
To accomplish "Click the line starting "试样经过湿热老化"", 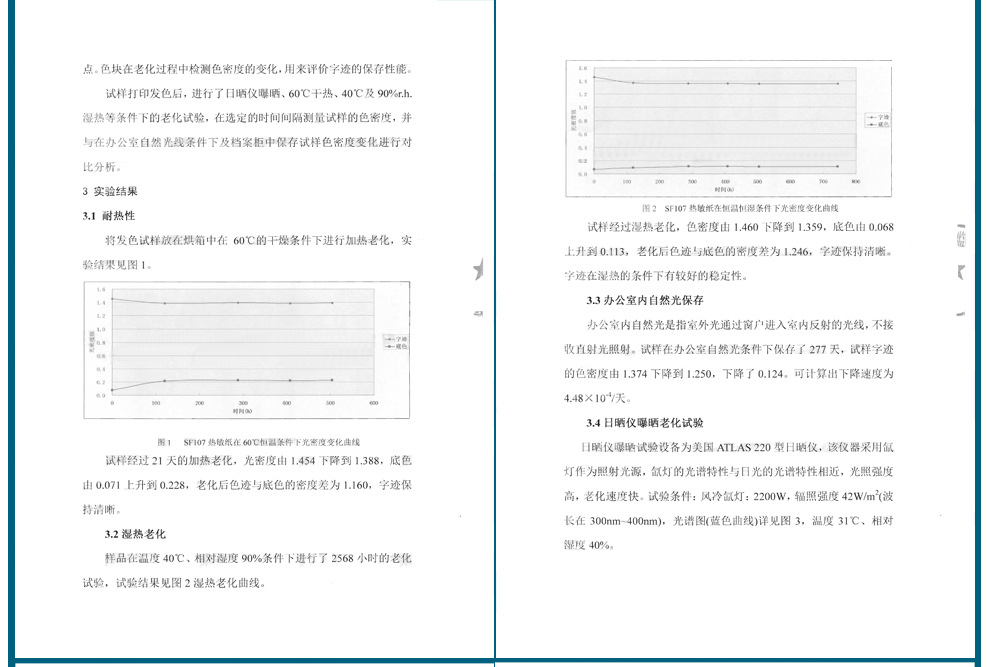I will pyautogui.click(x=740, y=227).
